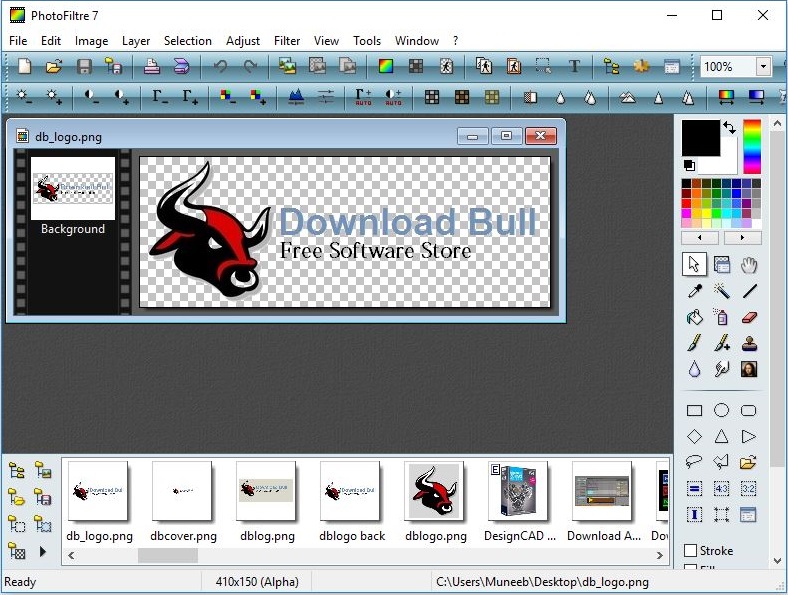This screenshot has height=595, width=788.
Task: Select the Eraser tool
Action: point(749,317)
